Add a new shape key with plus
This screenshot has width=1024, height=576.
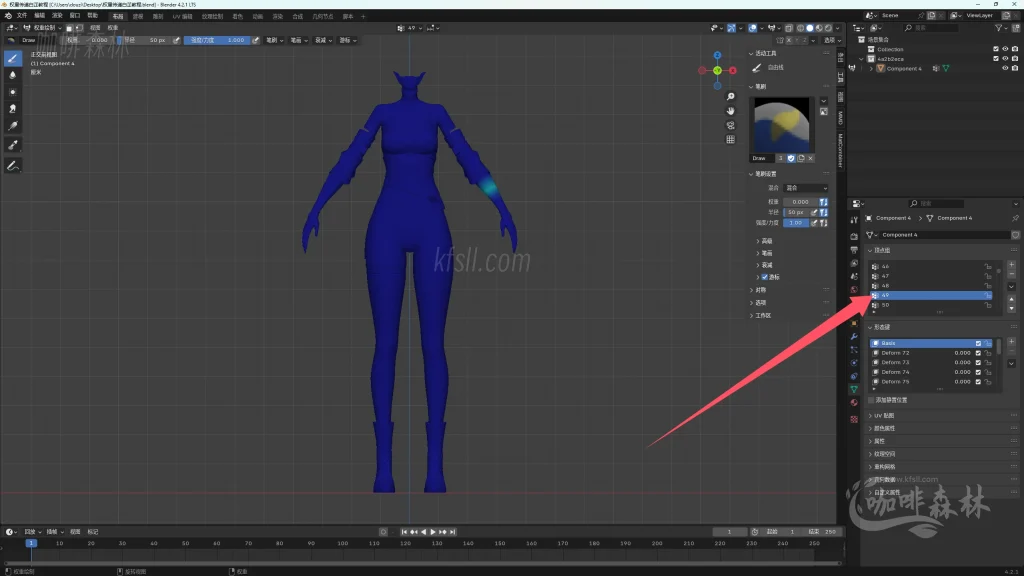[x=1012, y=342]
